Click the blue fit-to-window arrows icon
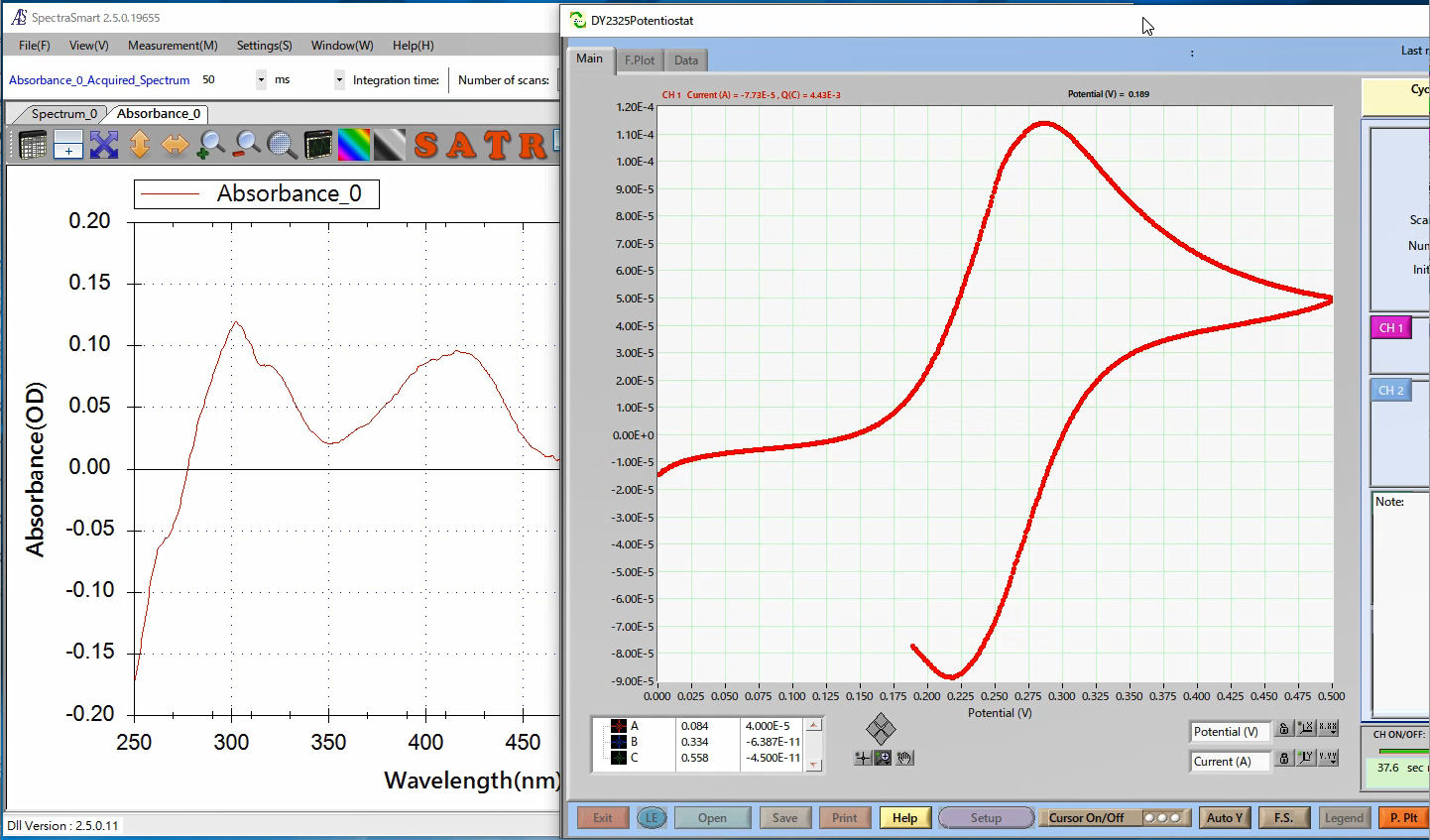 [104, 145]
